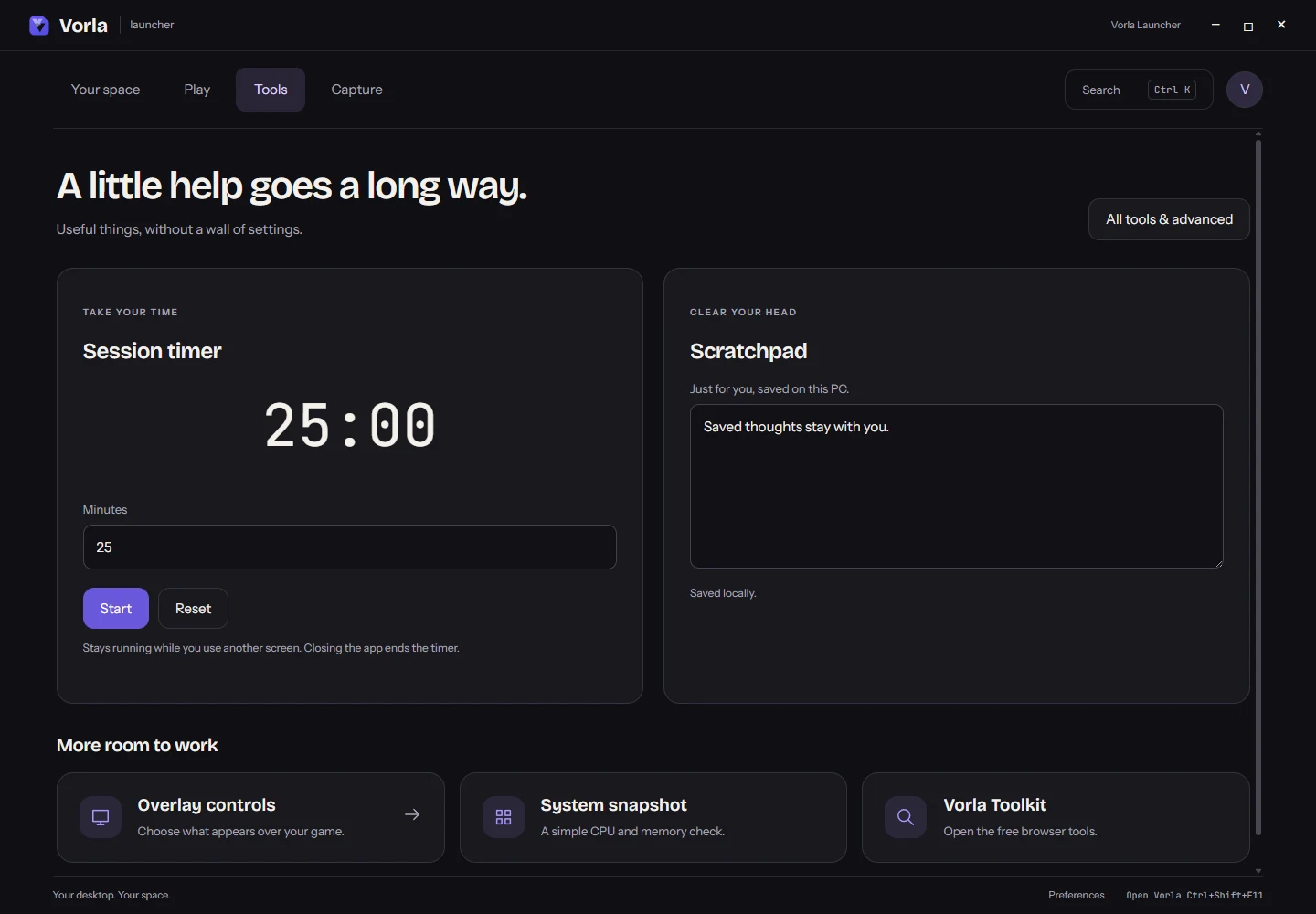1316x914 pixels.
Task: Click the 25:00 timer display
Action: (x=350, y=425)
